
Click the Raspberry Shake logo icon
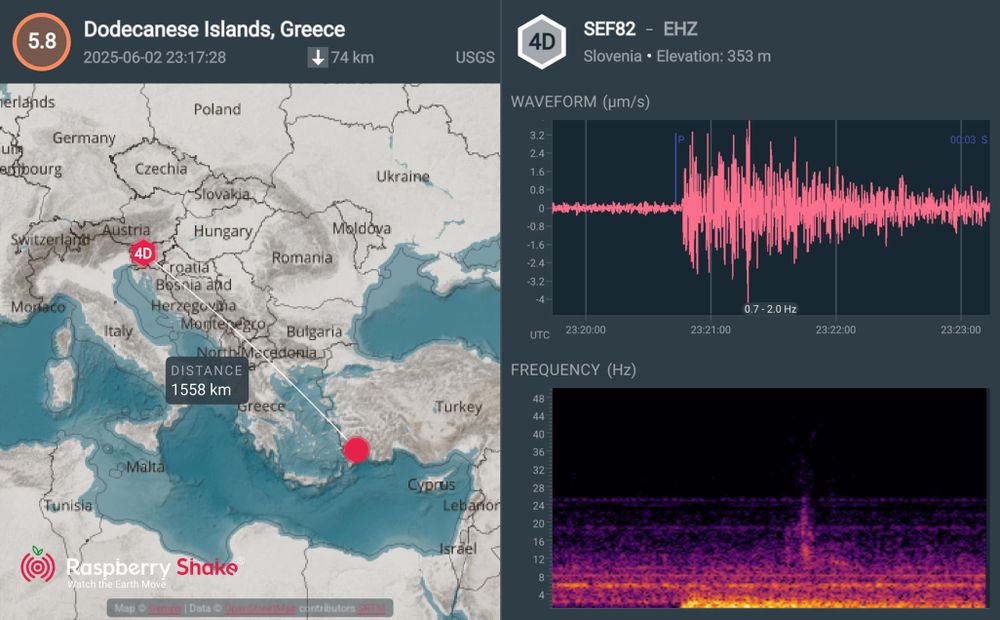pos(38,565)
